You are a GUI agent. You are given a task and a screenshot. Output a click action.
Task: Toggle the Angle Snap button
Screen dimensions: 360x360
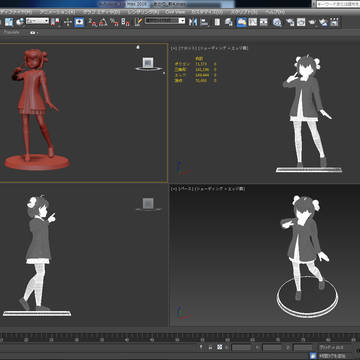coord(103,22)
